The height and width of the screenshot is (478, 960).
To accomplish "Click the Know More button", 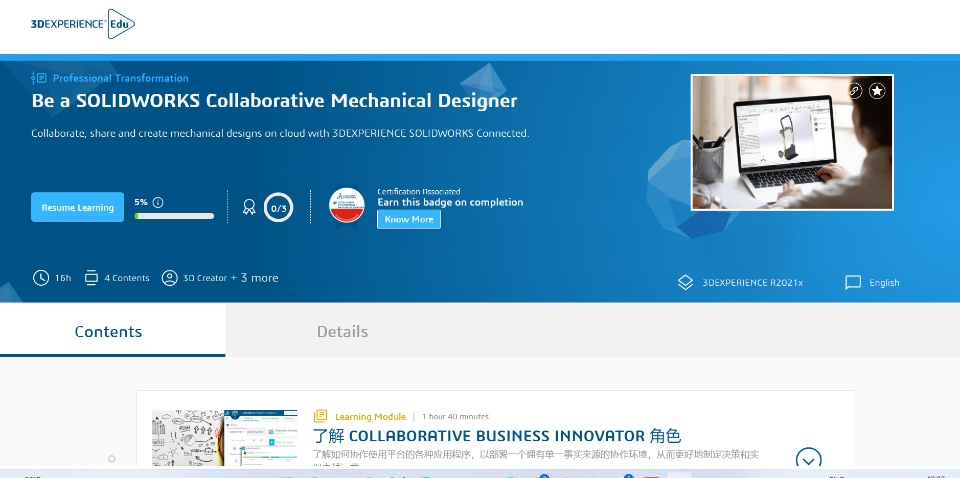I will click(x=409, y=219).
